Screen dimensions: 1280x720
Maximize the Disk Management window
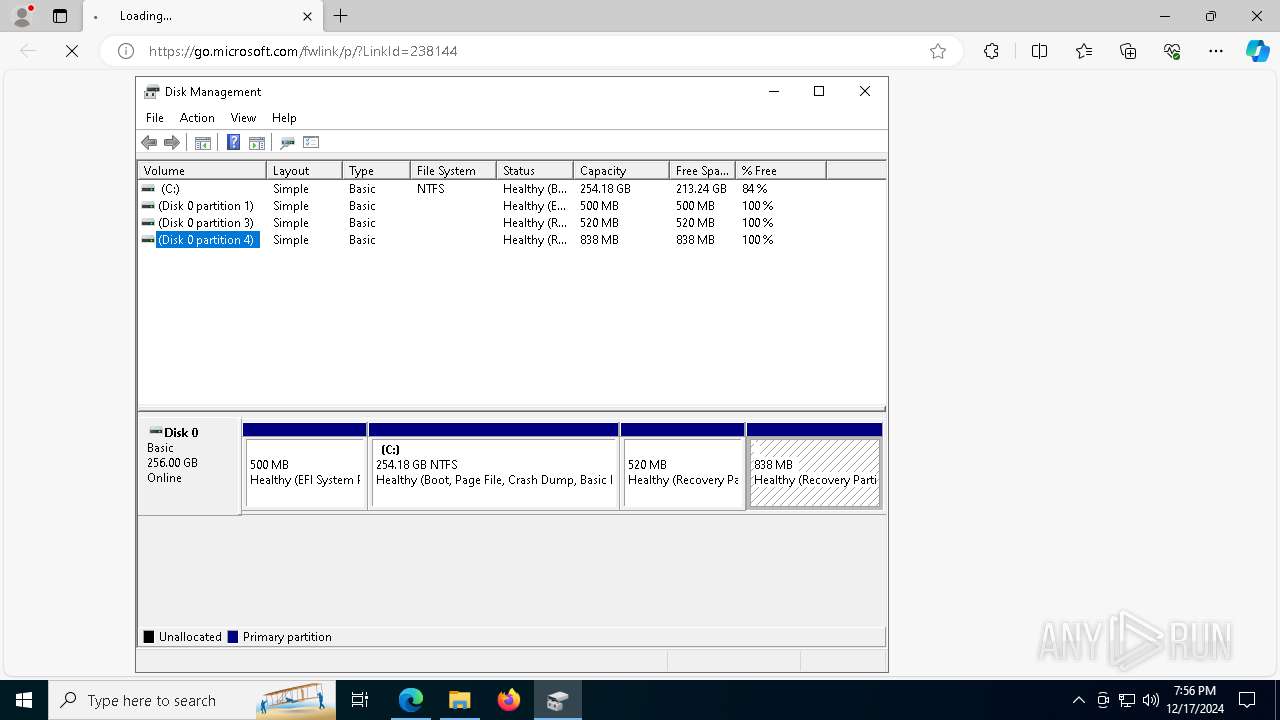click(819, 91)
